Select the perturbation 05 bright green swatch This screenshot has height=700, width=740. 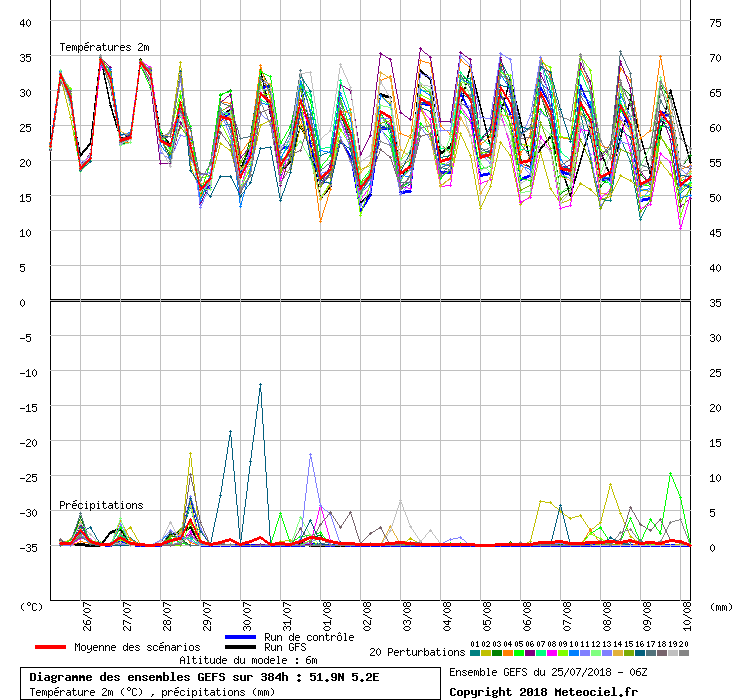[x=519, y=653]
